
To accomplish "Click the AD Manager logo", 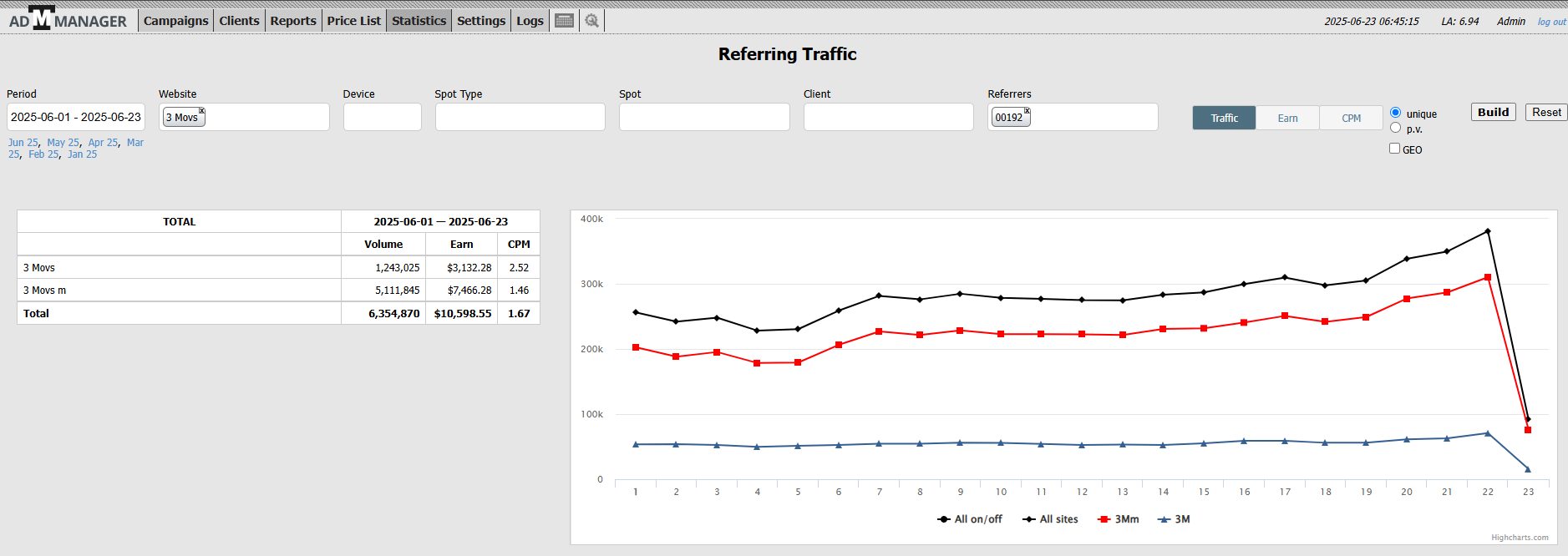I will pos(68,20).
